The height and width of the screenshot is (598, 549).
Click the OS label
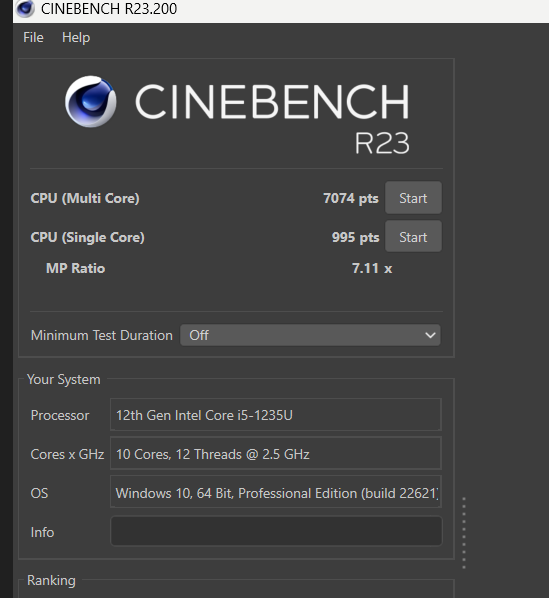(39, 493)
